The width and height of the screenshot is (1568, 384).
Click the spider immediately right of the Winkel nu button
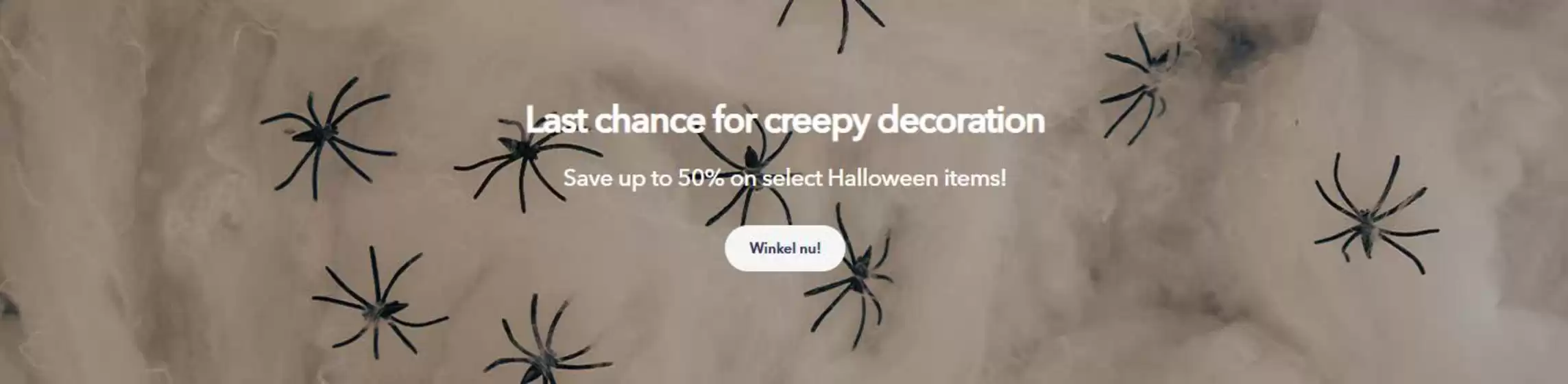point(854,278)
